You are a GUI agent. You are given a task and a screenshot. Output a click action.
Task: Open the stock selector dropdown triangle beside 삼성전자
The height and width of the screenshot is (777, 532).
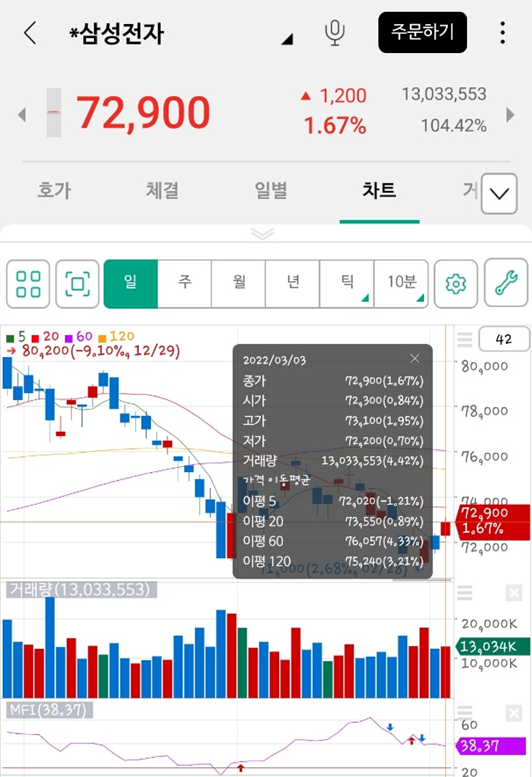(x=287, y=39)
